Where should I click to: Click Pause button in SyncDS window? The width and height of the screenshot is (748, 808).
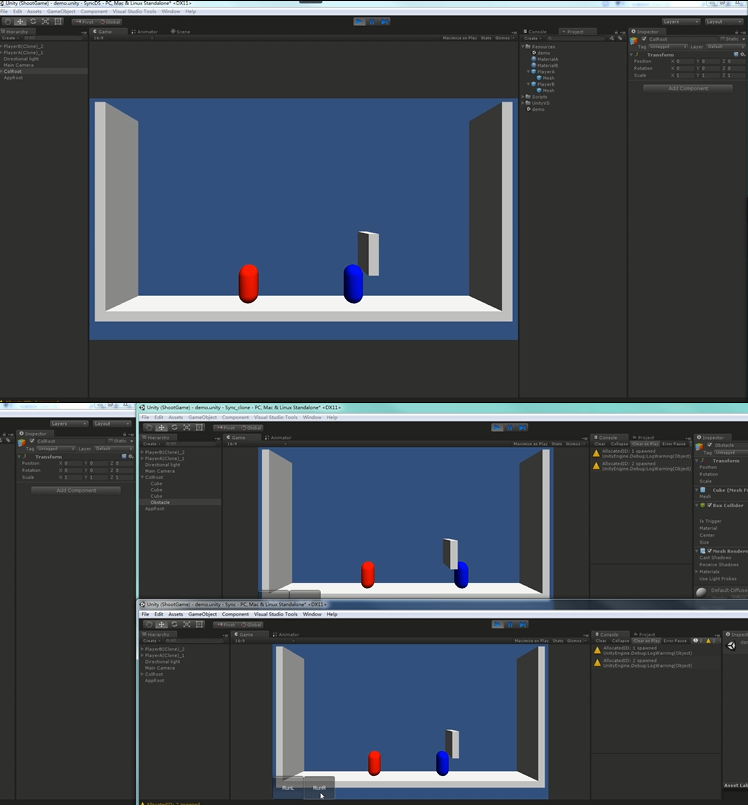372,22
